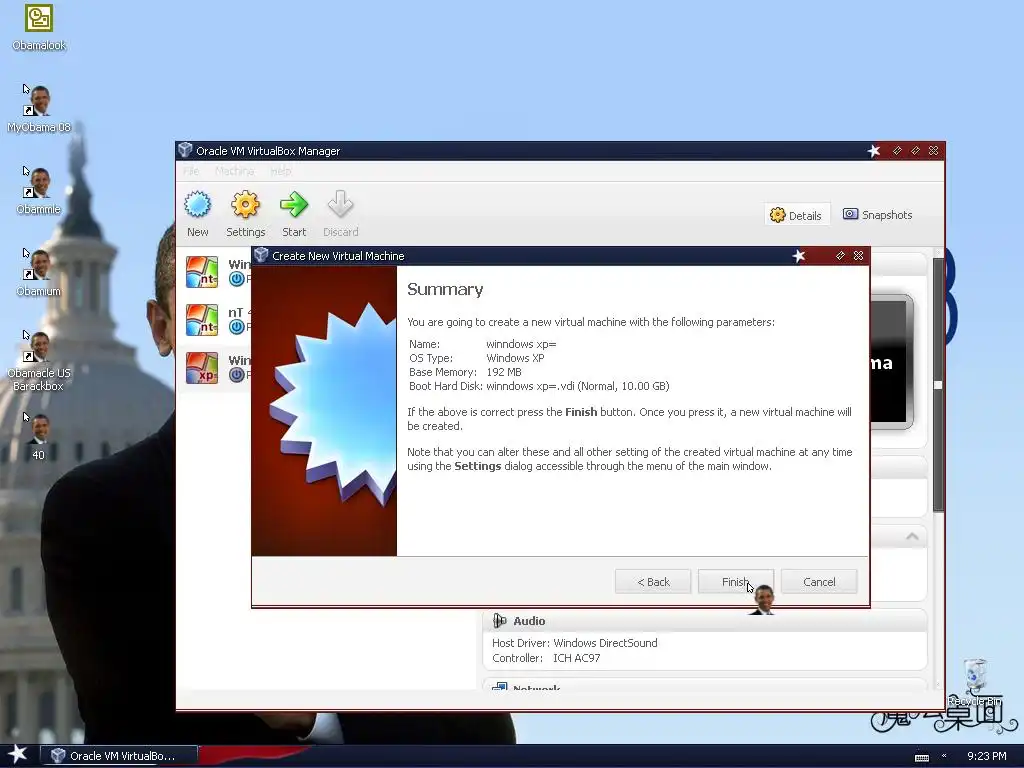Click the Finish button in the wizard
1024x768 pixels.
[x=735, y=581]
